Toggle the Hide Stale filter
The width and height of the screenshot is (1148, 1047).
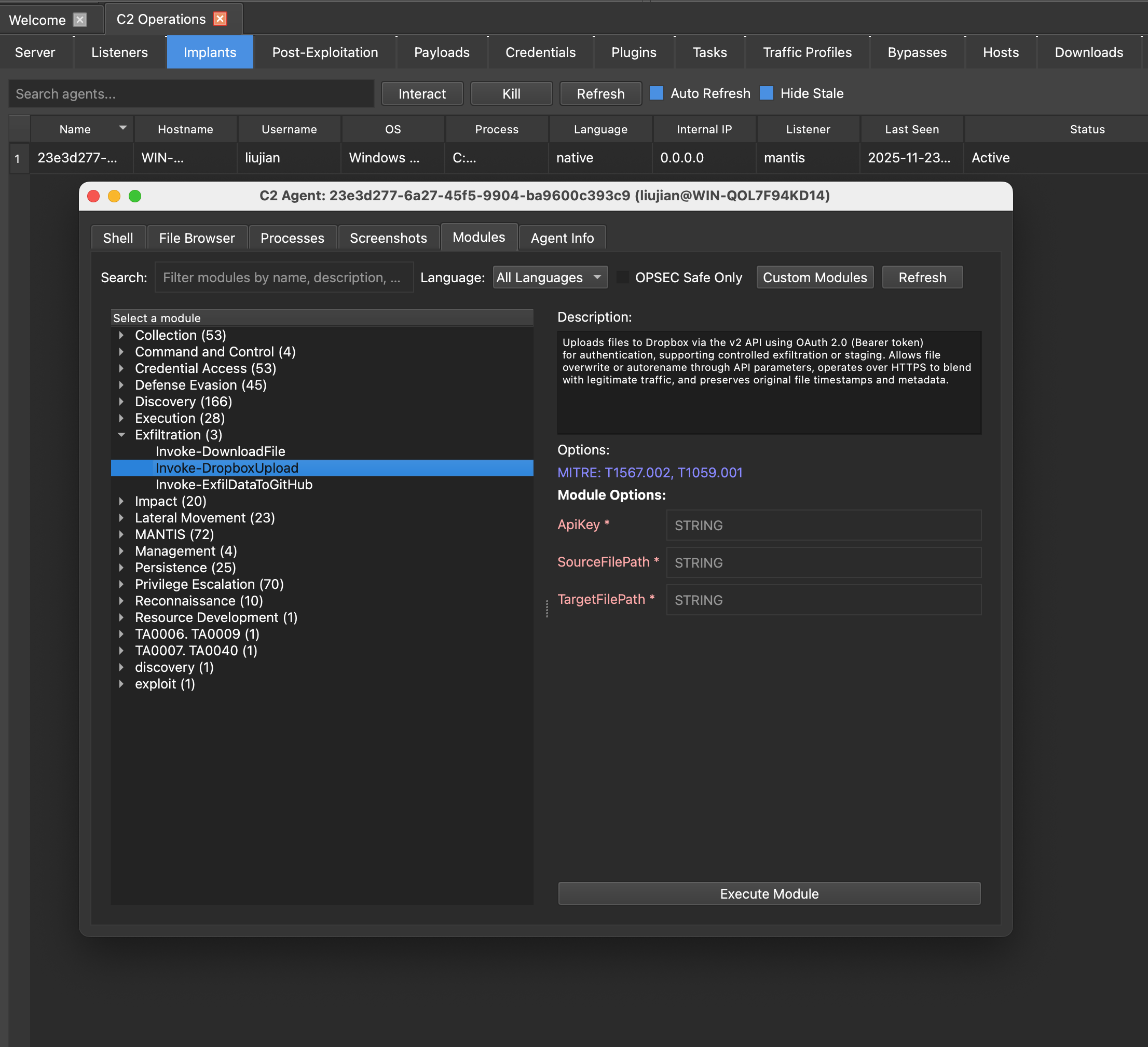(x=767, y=93)
